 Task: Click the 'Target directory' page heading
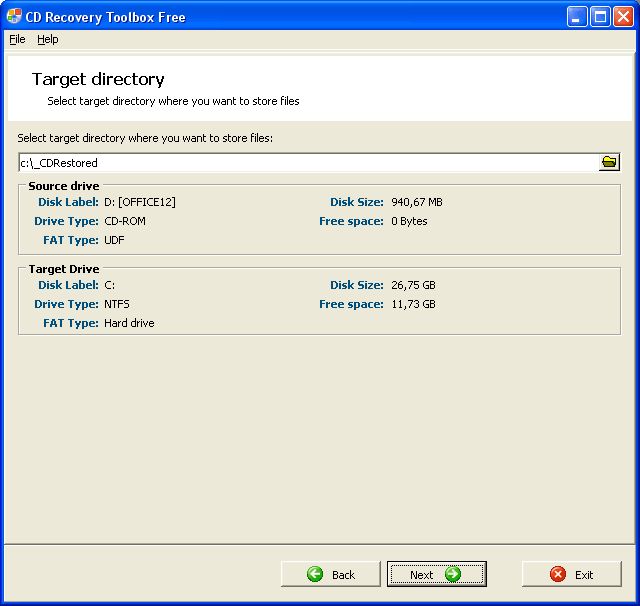click(98, 79)
